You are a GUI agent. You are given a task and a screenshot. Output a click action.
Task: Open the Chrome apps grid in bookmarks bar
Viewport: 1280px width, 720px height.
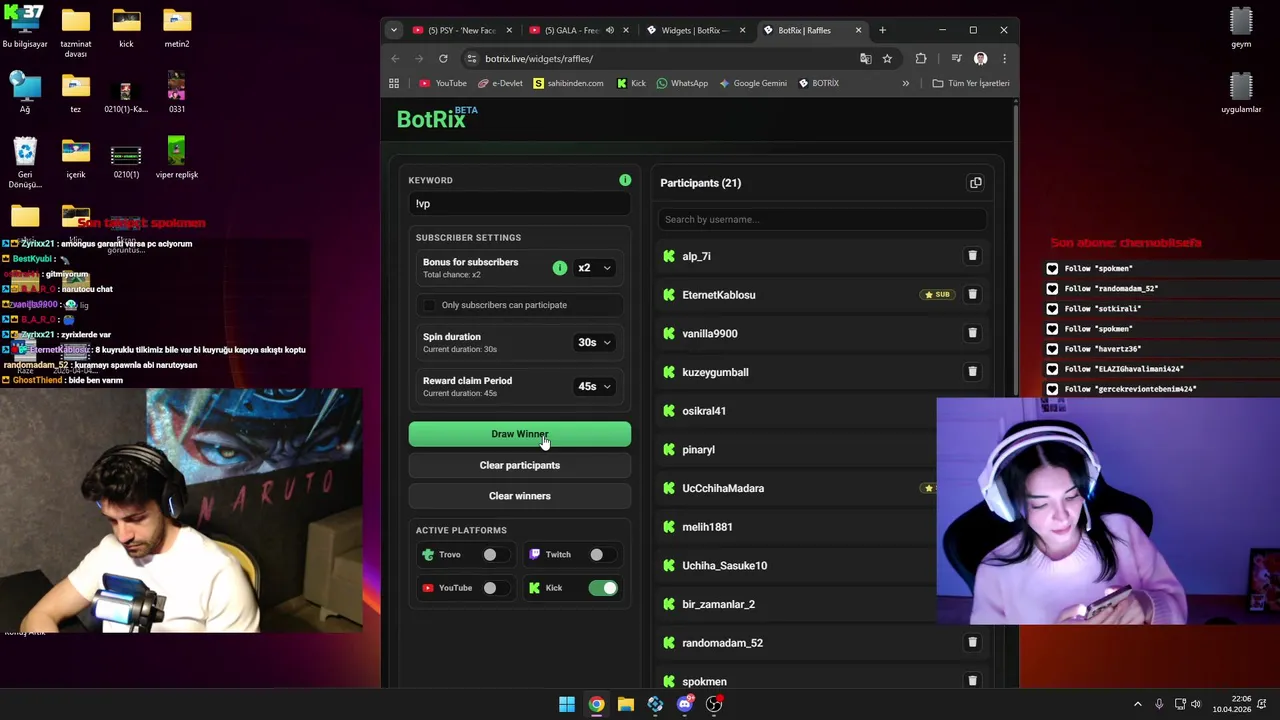pyautogui.click(x=394, y=83)
